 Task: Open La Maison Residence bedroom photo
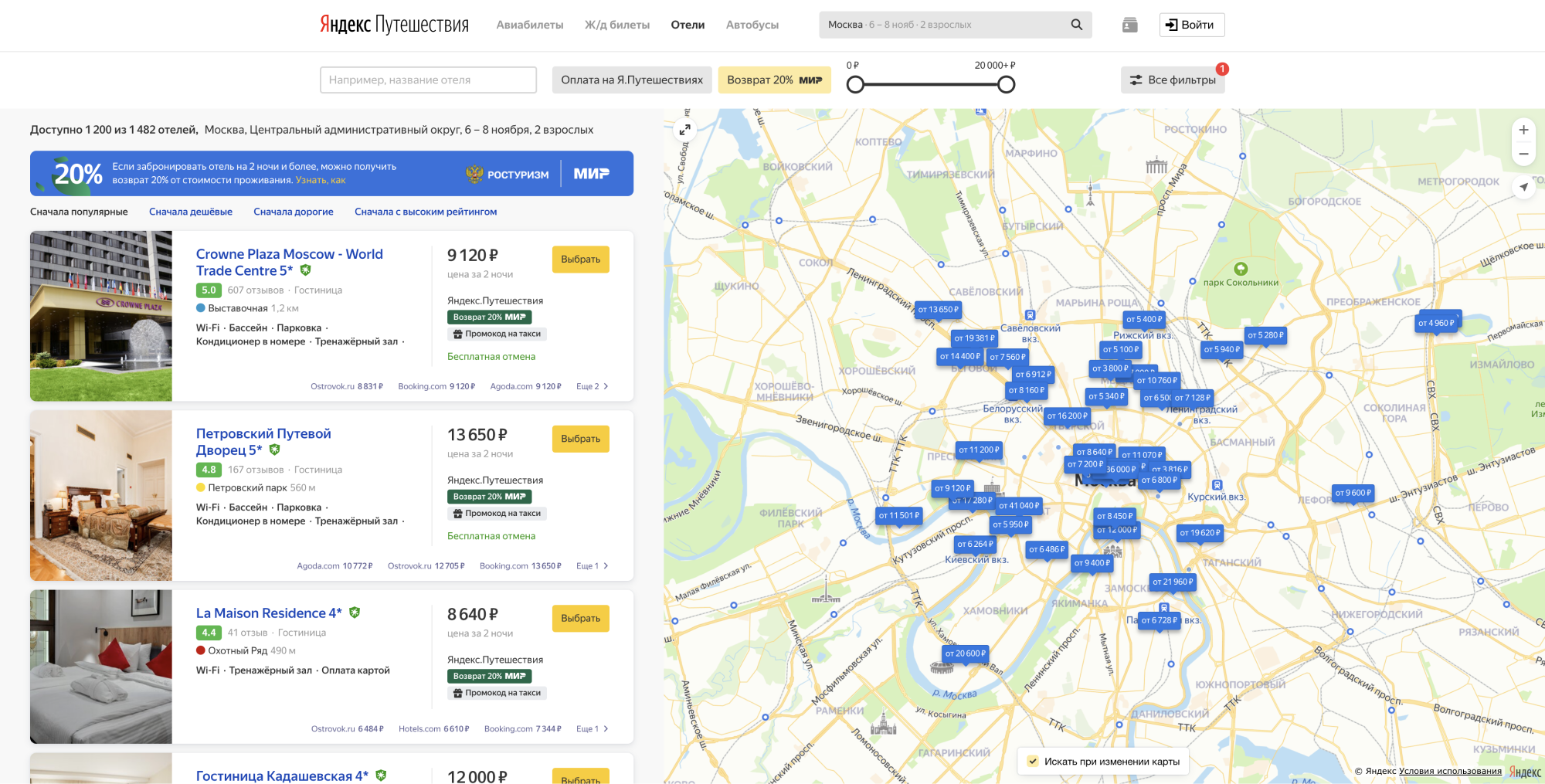click(x=101, y=667)
